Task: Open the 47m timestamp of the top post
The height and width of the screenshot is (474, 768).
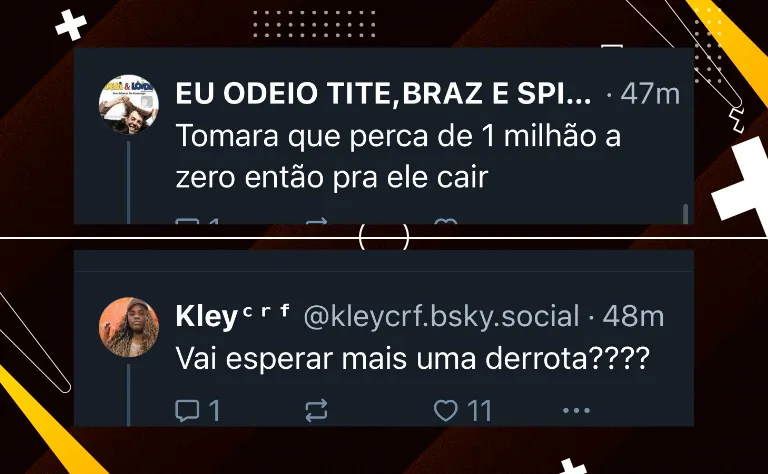Action: point(650,94)
